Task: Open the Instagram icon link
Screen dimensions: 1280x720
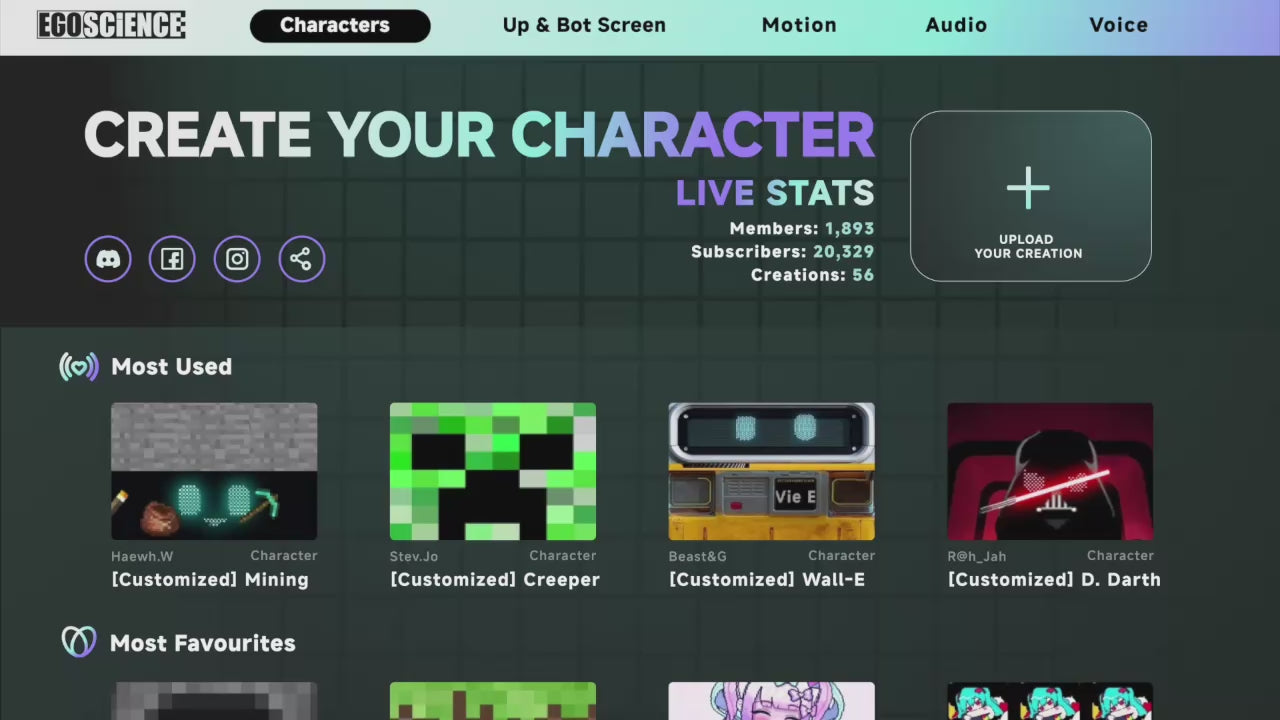Action: coord(237,260)
